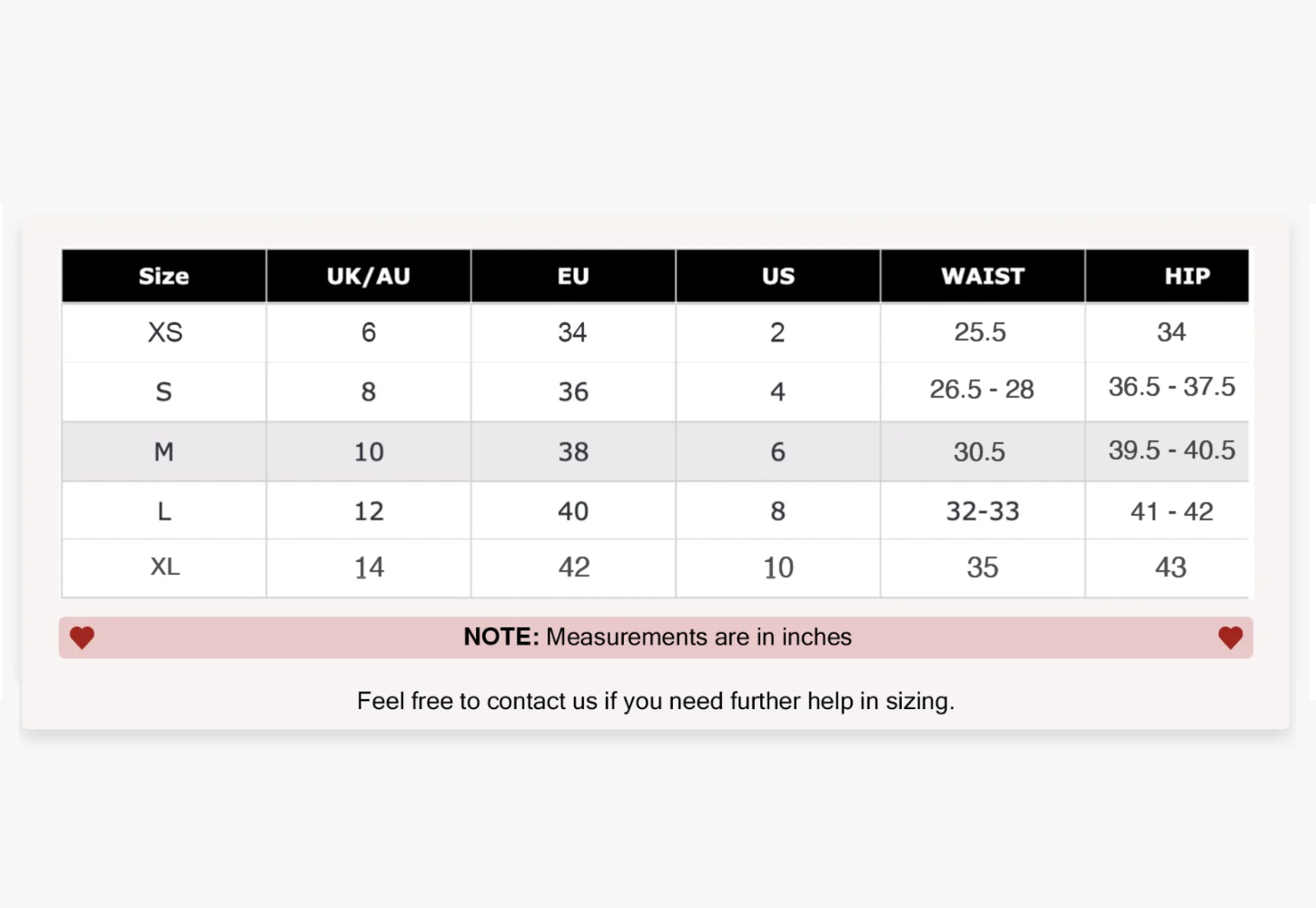Click the XL size label

coord(164,567)
